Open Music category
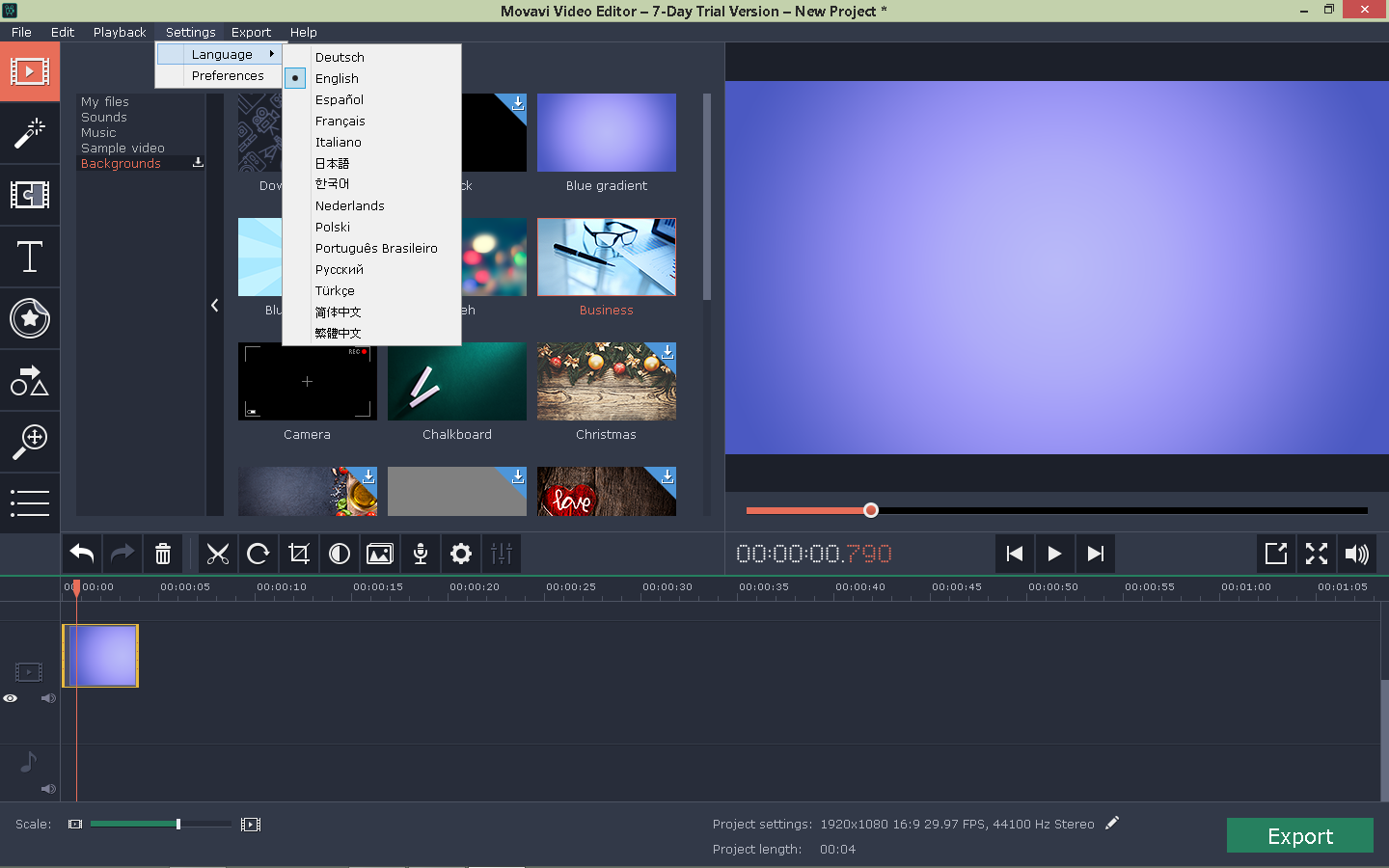 (98, 132)
